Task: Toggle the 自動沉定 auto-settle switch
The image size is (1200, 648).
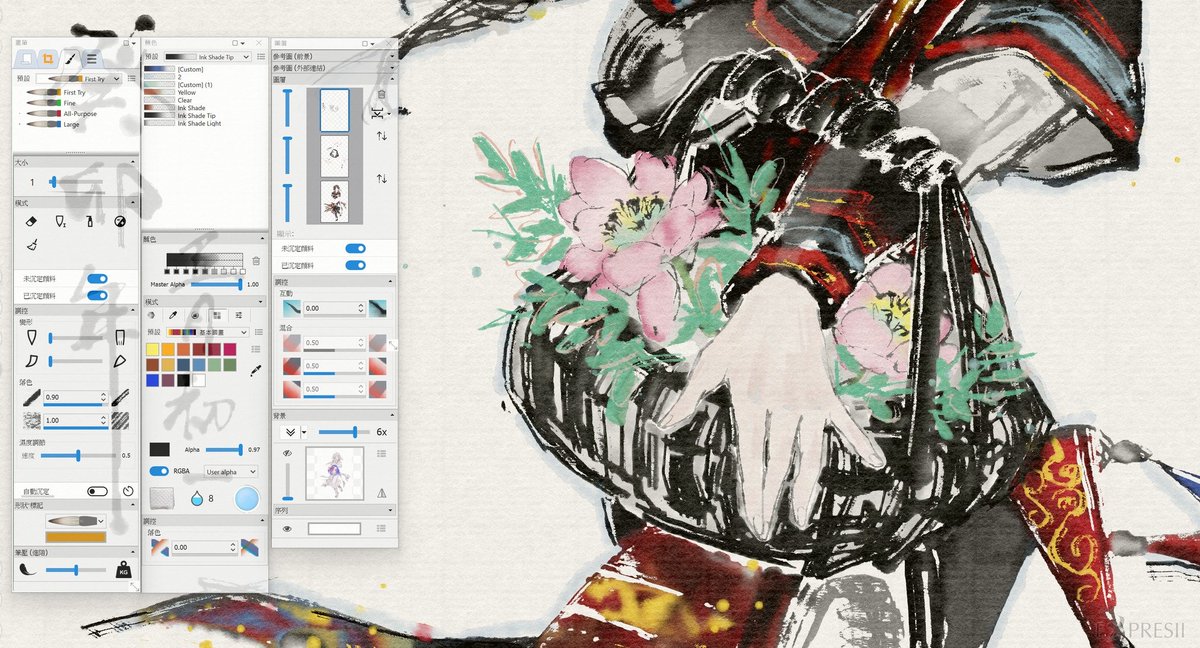Action: point(97,492)
